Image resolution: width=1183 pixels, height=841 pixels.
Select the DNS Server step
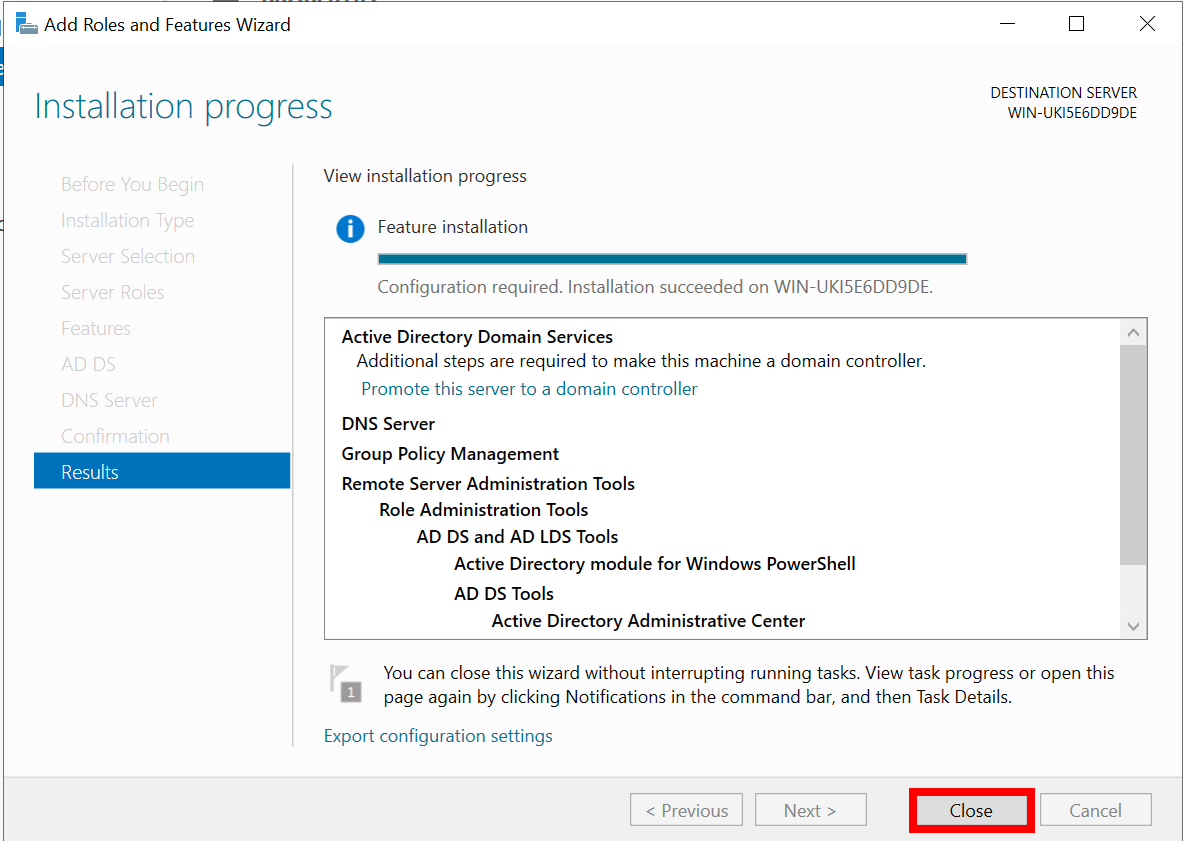tap(109, 401)
